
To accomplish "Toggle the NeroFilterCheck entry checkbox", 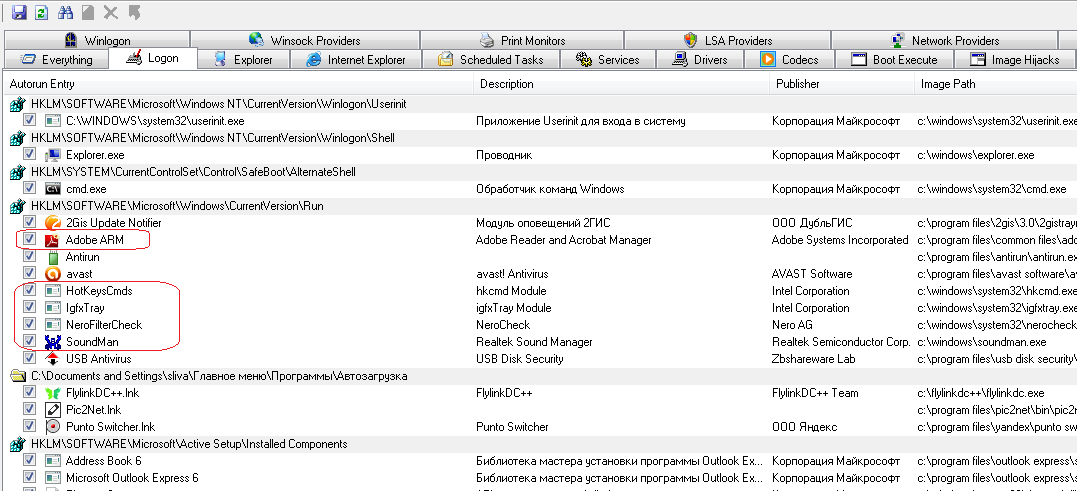I will pos(29,325).
